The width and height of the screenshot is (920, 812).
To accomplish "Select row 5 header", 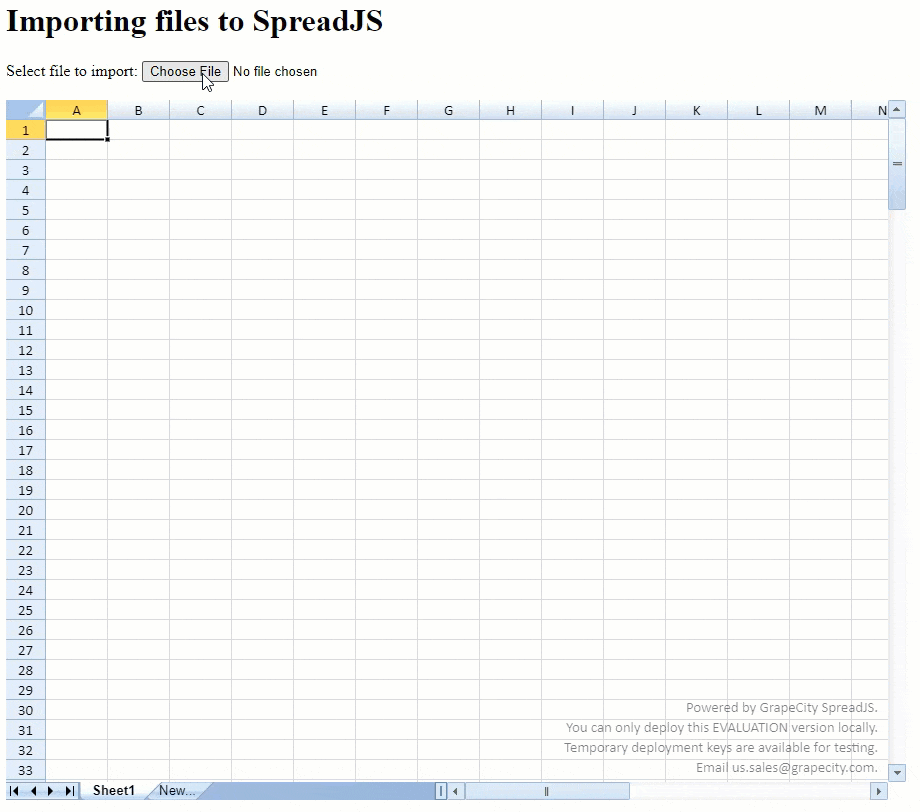I will (26, 210).
